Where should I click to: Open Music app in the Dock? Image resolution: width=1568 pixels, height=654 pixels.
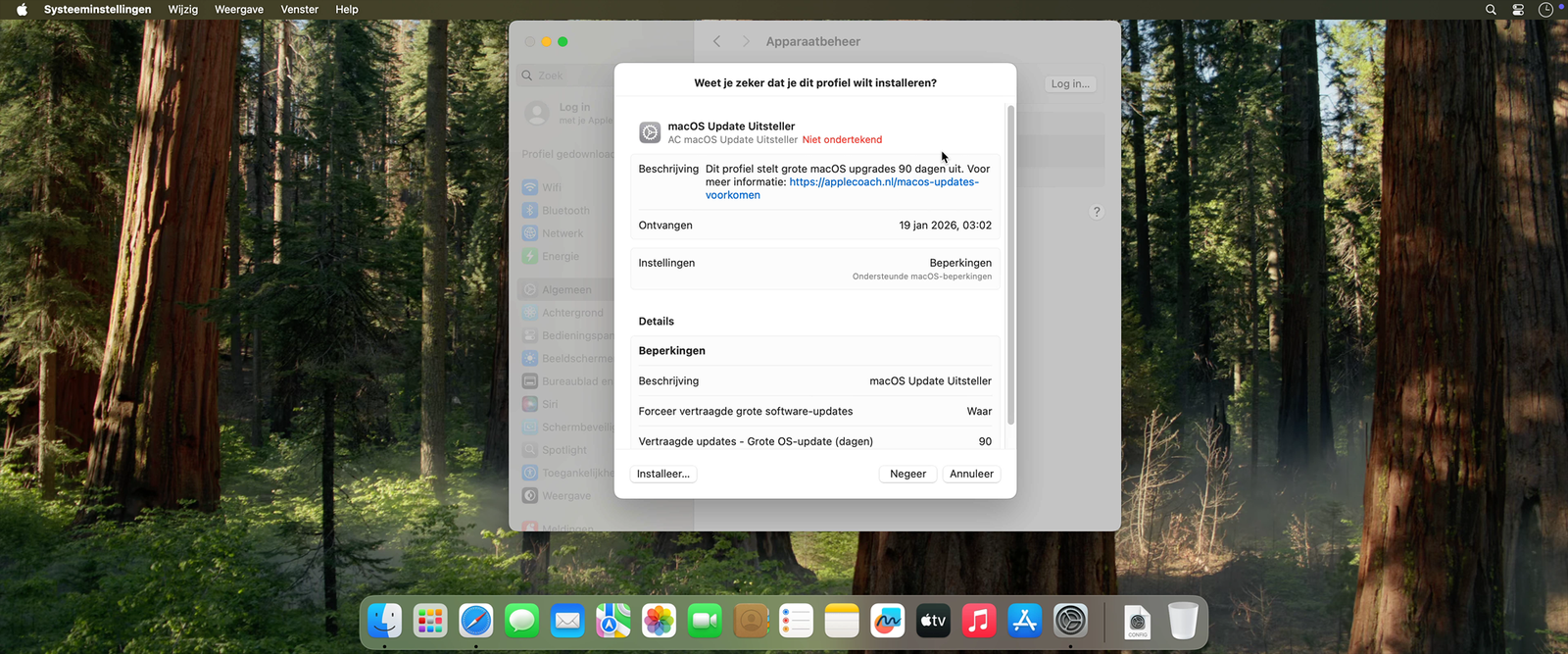(x=979, y=621)
